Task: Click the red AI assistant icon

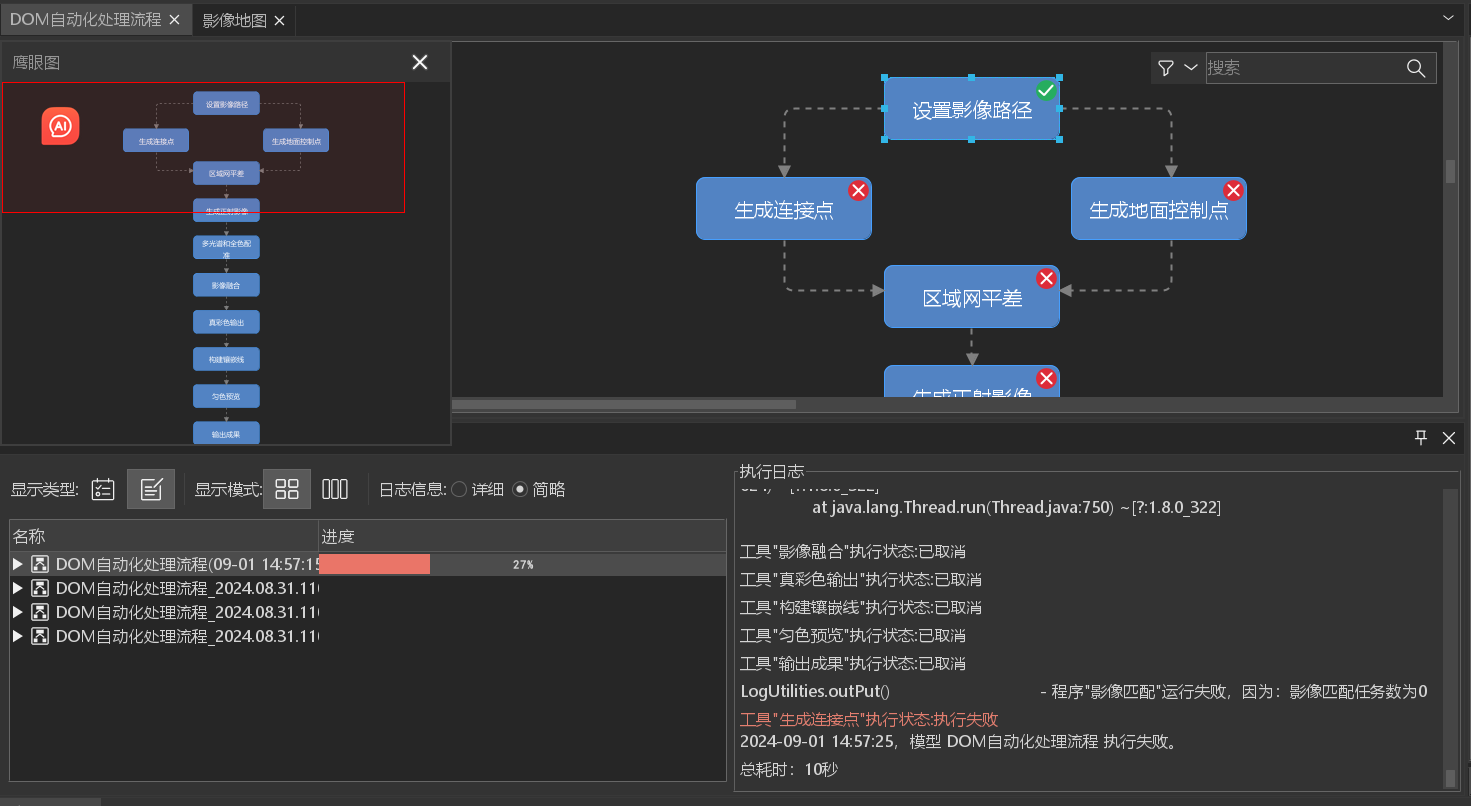Action: point(61,126)
